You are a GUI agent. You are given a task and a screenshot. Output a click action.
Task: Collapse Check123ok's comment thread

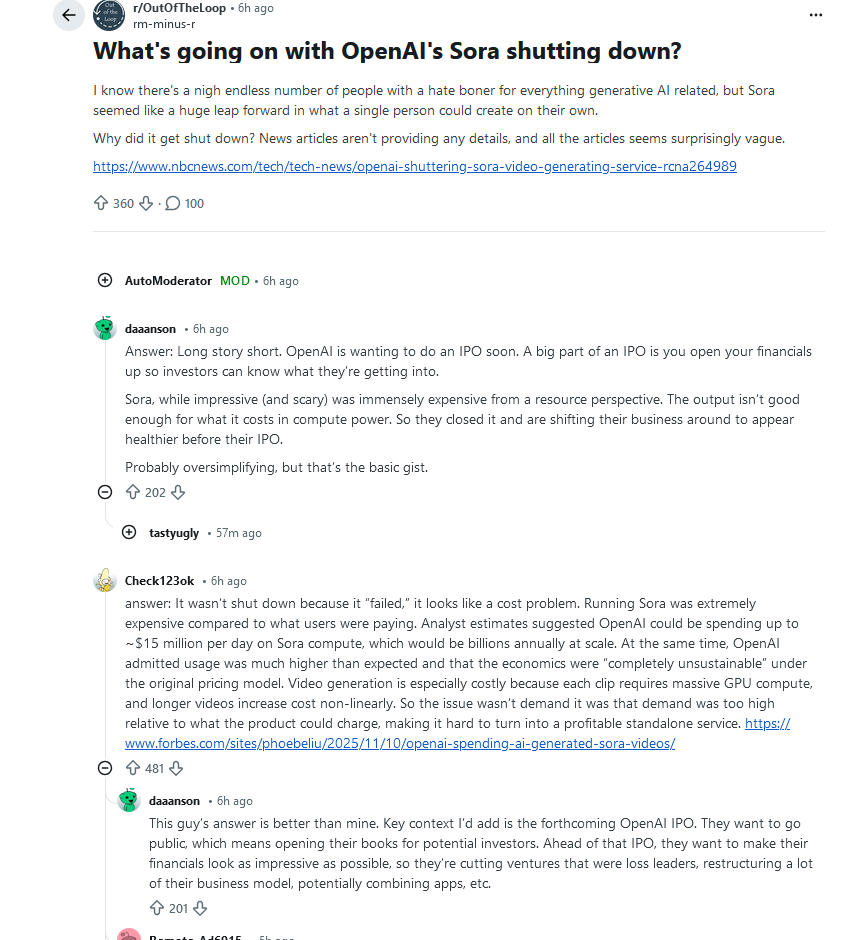coord(105,768)
